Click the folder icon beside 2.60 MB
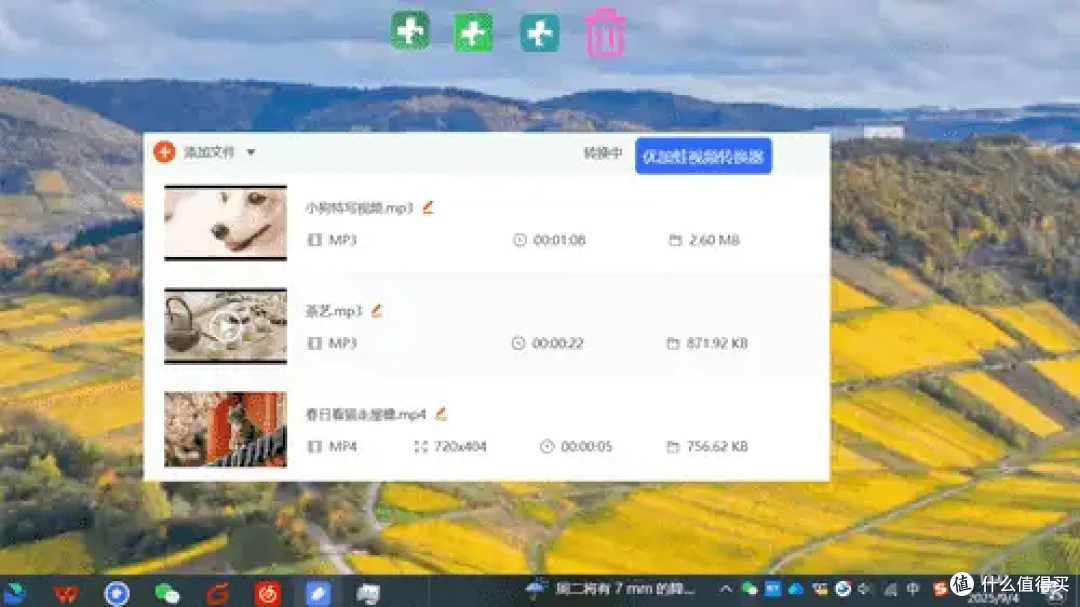 pos(675,240)
